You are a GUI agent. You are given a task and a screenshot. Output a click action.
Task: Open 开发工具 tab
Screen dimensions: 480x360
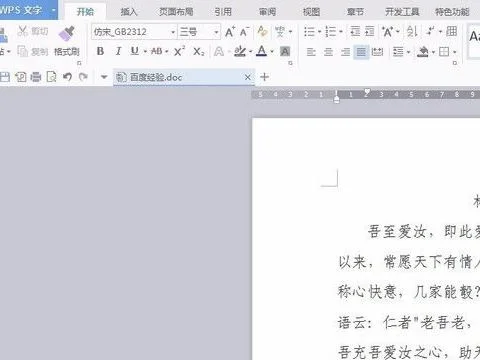coord(402,12)
